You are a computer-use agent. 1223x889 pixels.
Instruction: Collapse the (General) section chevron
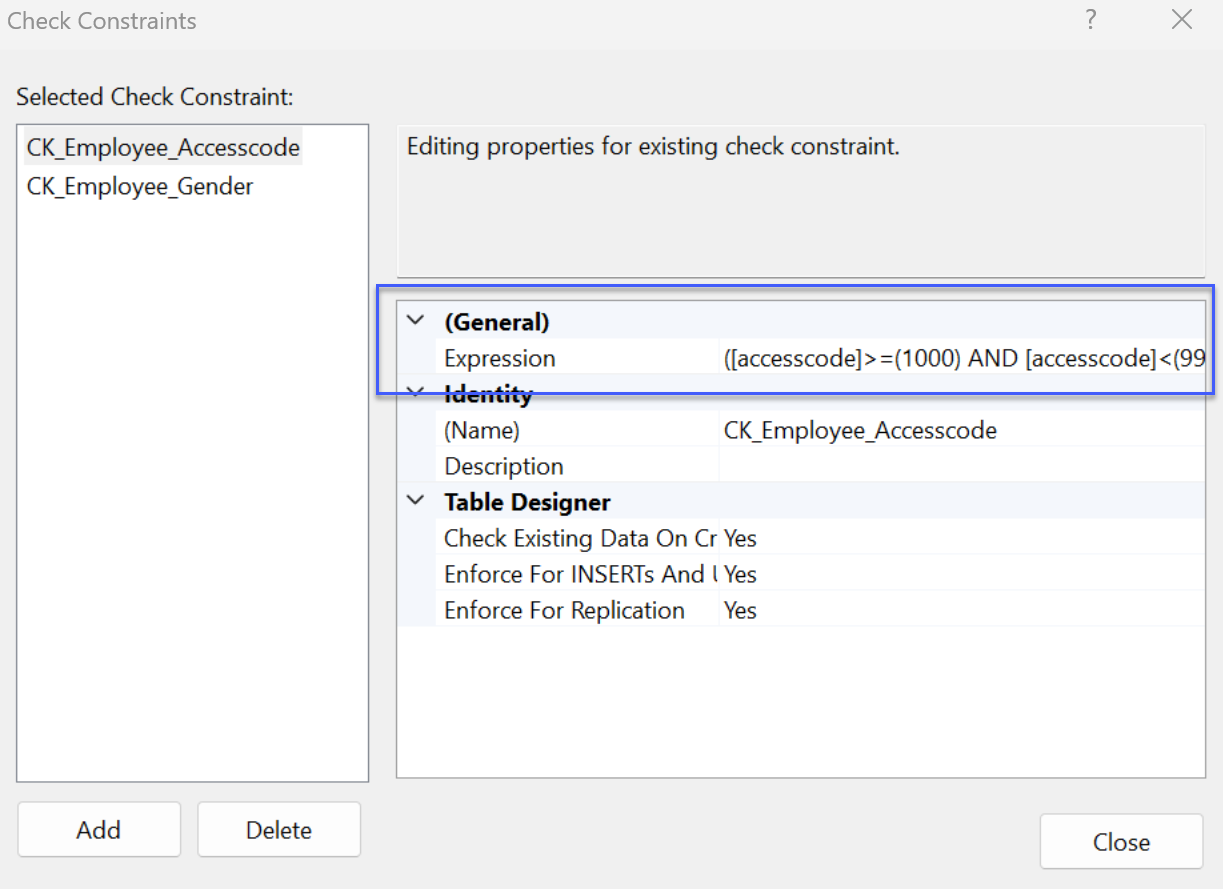pos(416,321)
